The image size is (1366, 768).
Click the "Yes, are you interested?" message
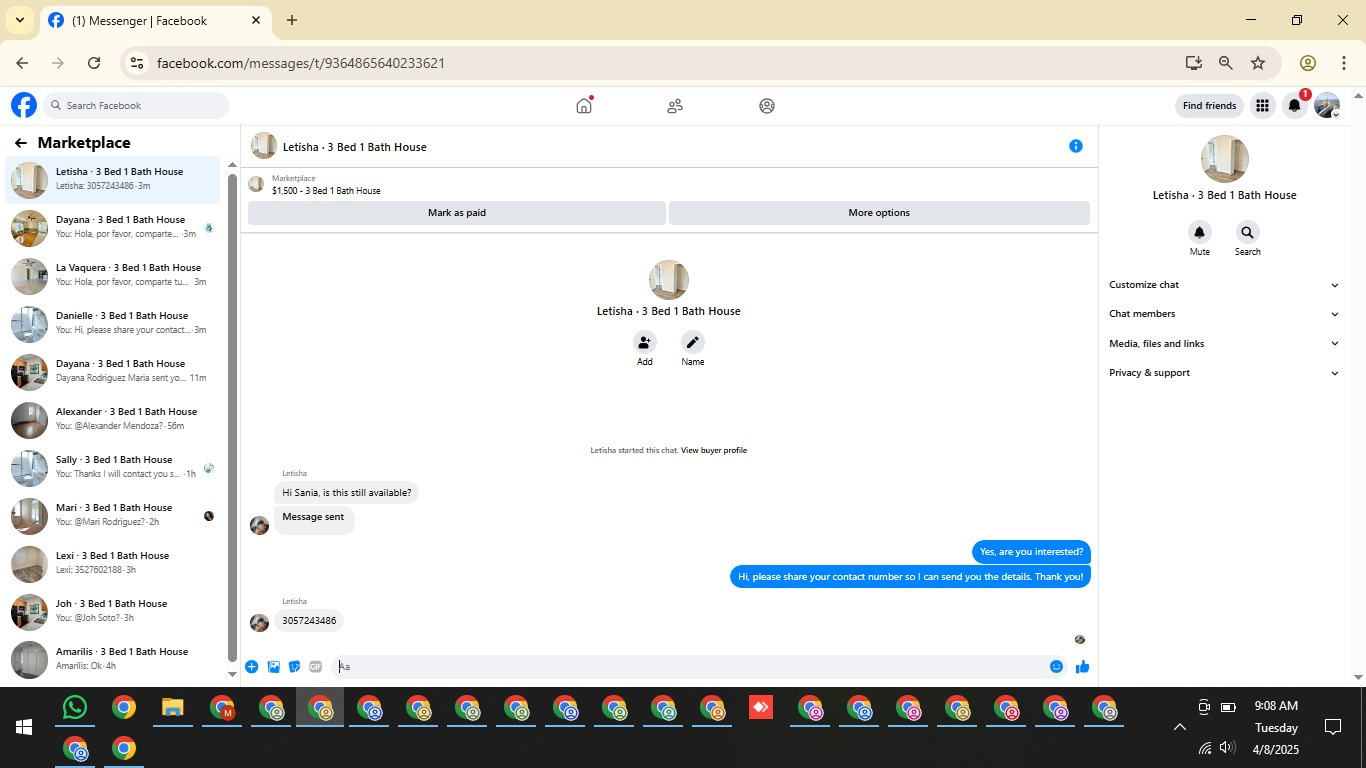pos(1031,552)
